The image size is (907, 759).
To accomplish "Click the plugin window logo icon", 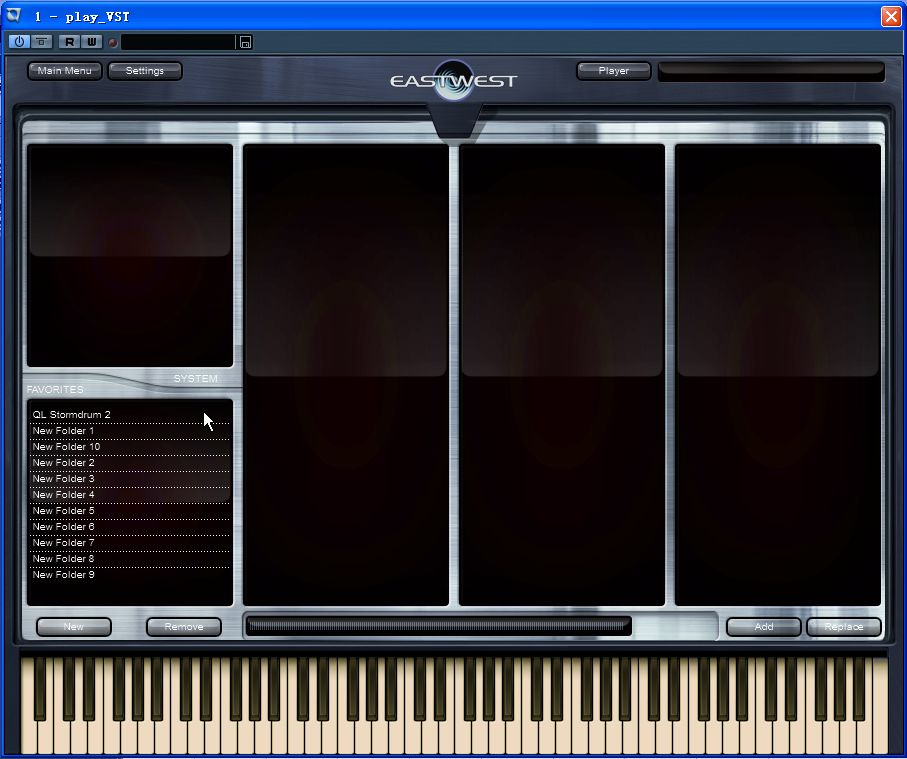I will 13,16.
